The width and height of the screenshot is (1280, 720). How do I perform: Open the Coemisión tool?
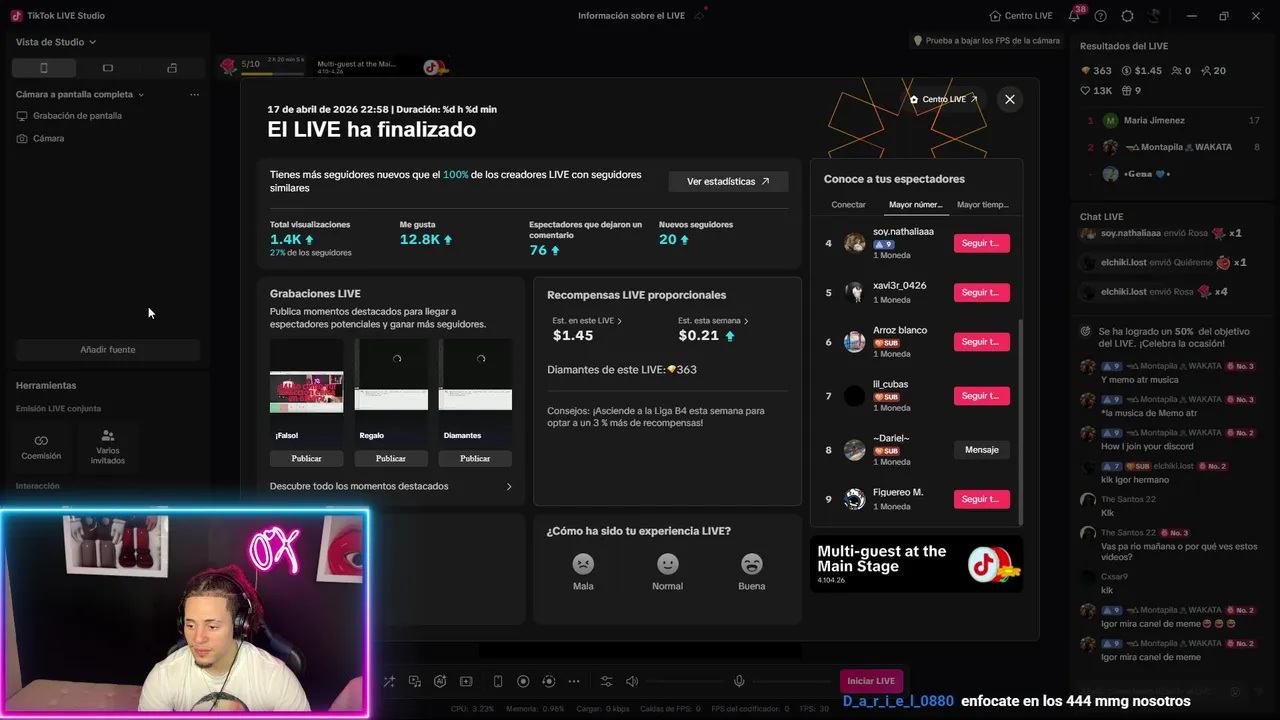pyautogui.click(x=41, y=447)
